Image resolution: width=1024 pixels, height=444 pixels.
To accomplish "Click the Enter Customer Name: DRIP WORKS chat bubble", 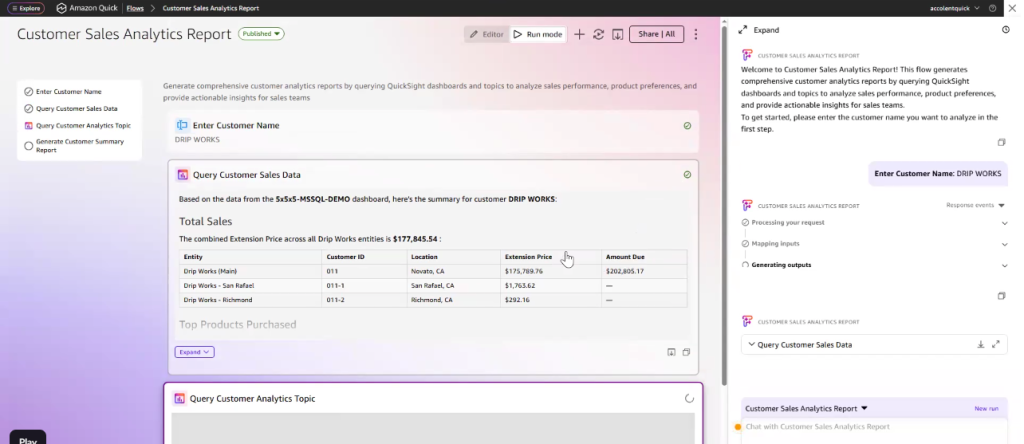I will pos(938,174).
